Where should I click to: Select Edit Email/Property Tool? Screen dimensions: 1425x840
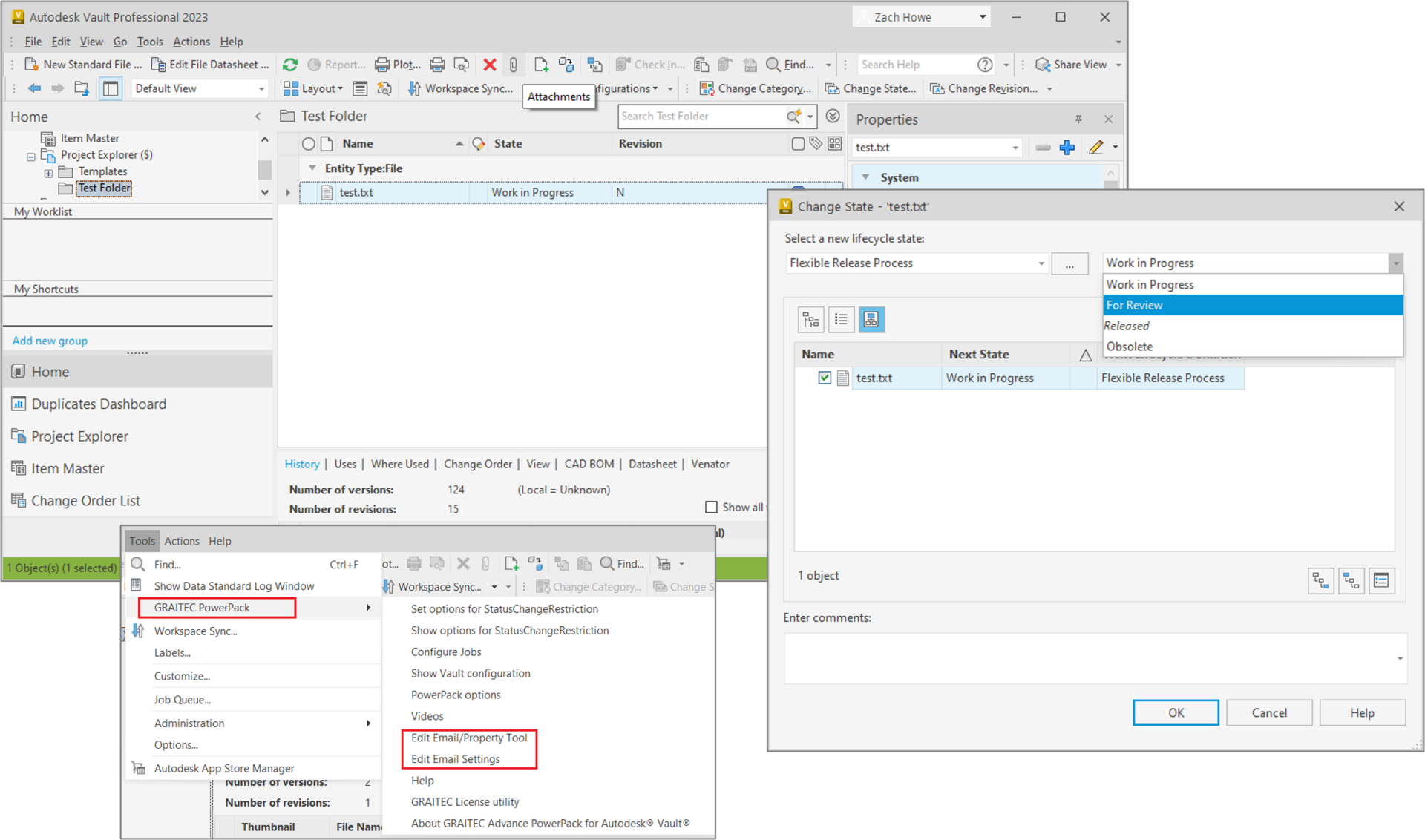[469, 738]
